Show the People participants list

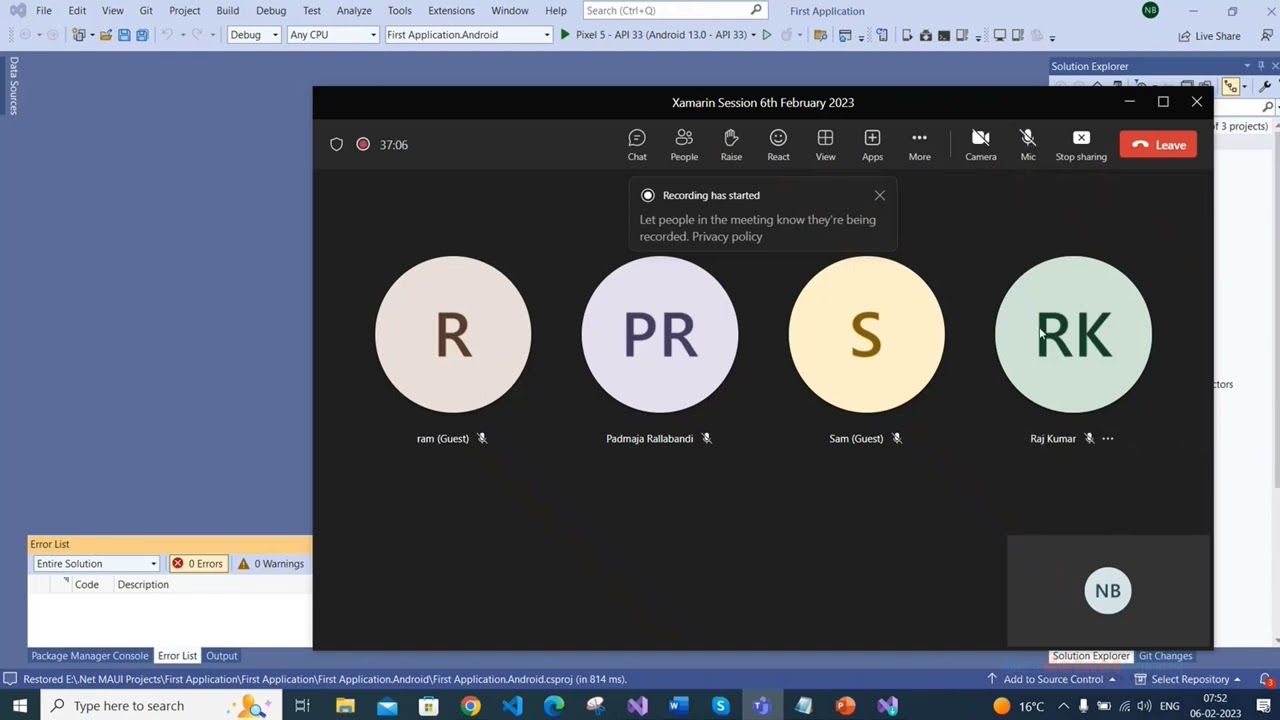(x=684, y=145)
